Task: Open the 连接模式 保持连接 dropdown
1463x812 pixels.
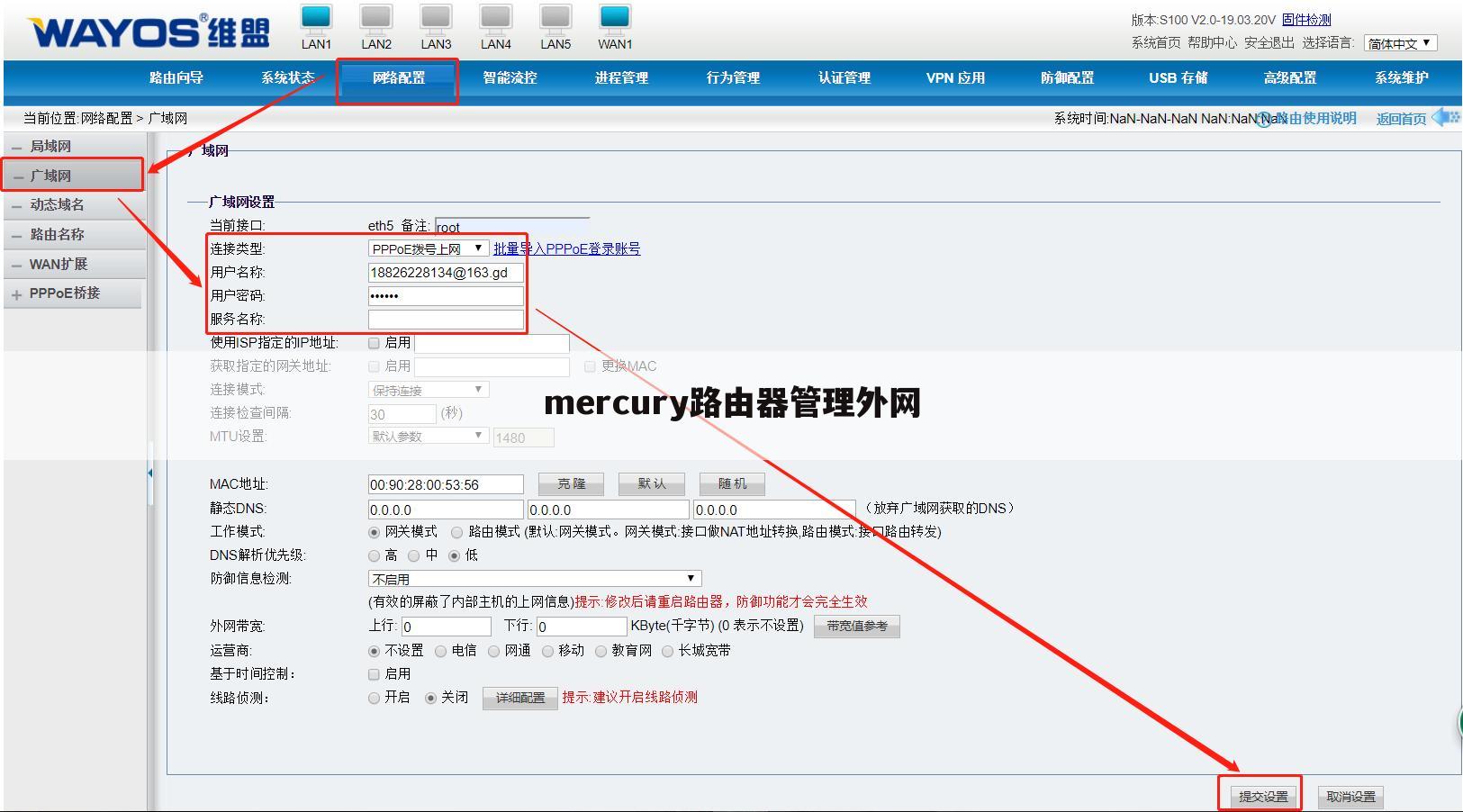Action: point(429,390)
